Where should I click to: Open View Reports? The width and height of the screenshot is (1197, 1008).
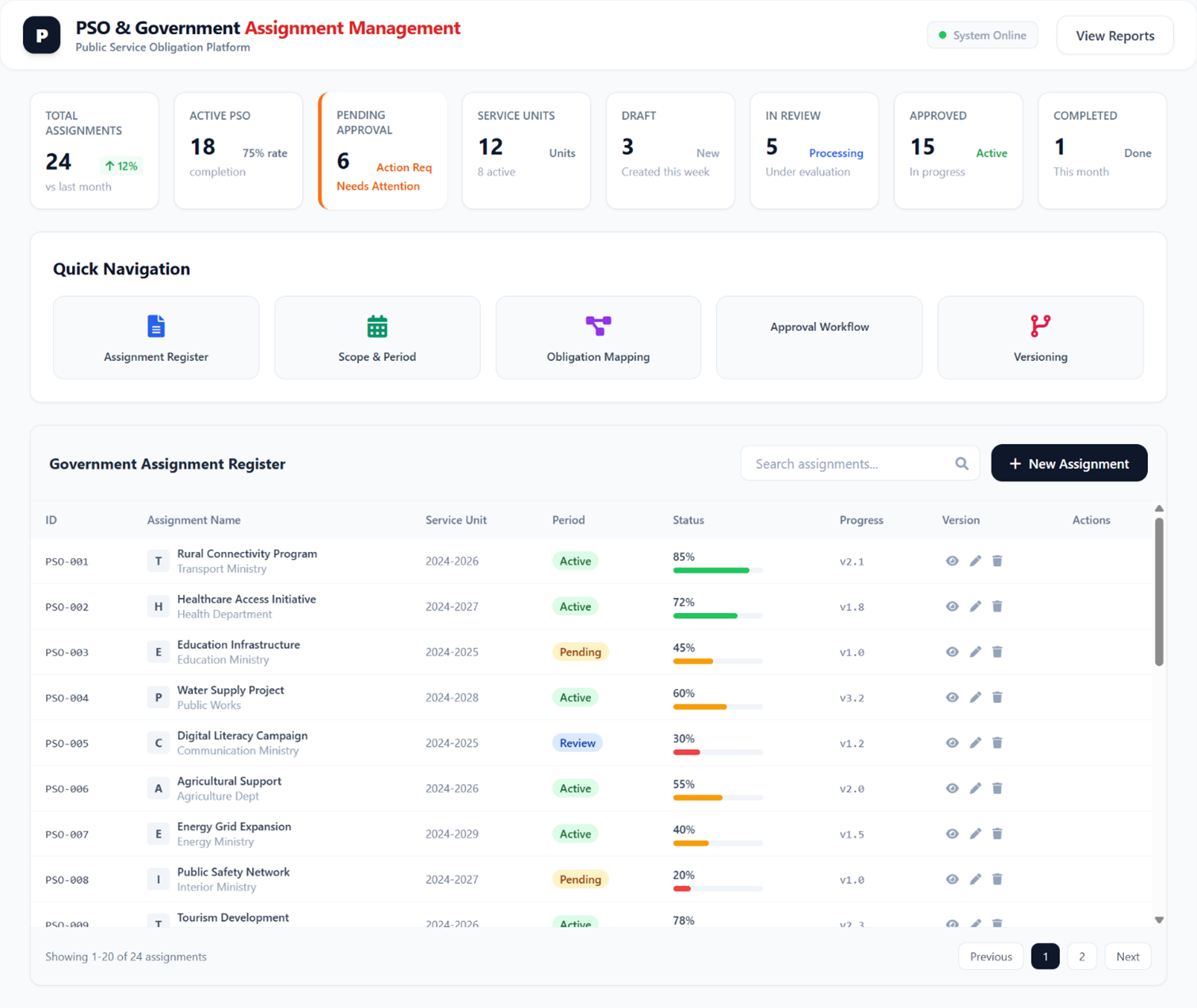tap(1115, 36)
